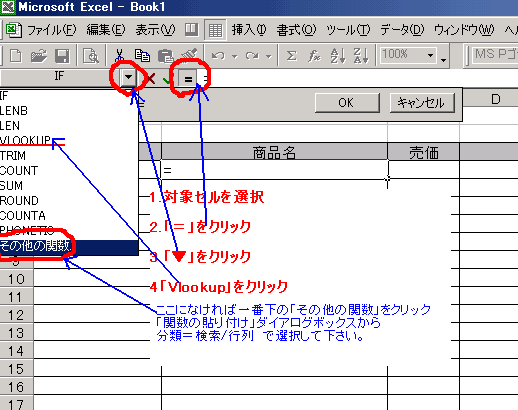Open the MS P Gothic font name box
The width and height of the screenshot is (518, 410).
coord(495,55)
